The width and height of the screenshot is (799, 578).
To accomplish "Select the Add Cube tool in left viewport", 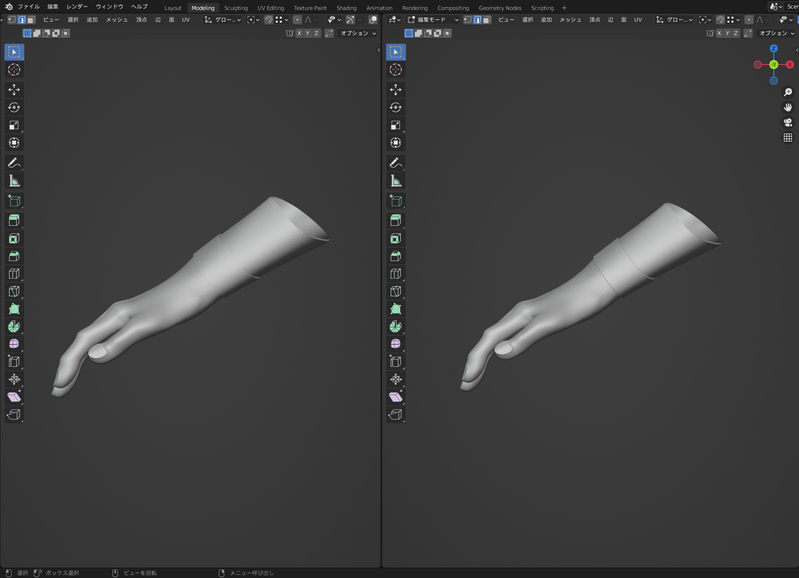I will click(14, 201).
